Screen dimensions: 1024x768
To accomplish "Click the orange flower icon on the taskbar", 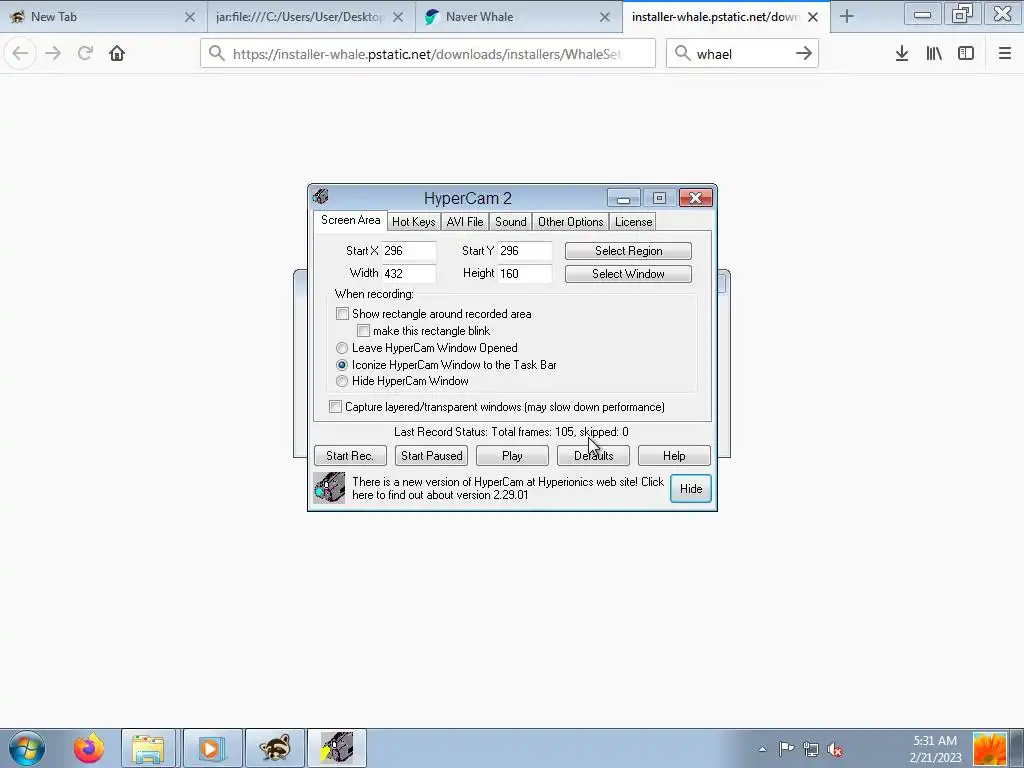I will (989, 749).
